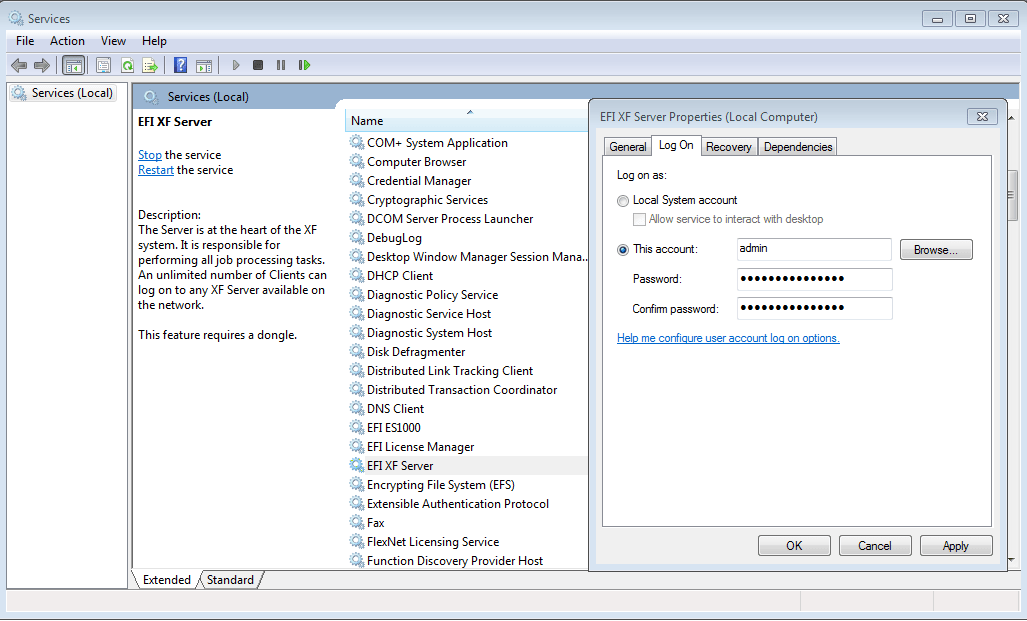Viewport: 1027px width, 621px height.
Task: Click the gear icon beside DNS Client
Action: (x=356, y=408)
